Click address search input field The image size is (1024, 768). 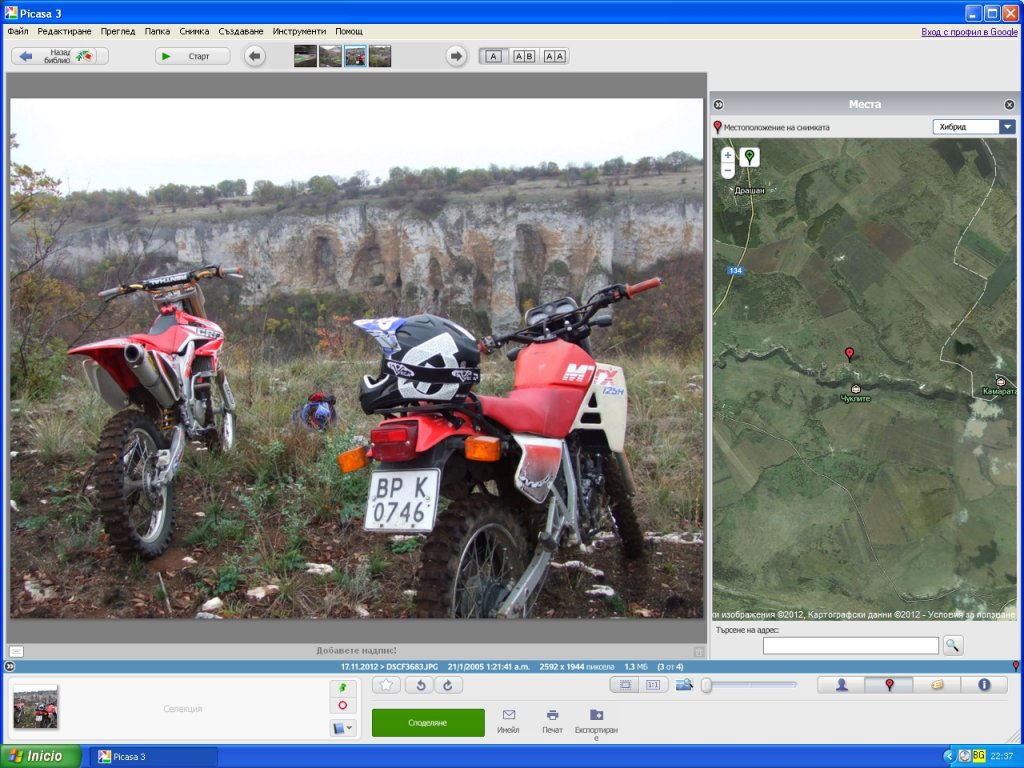point(850,645)
